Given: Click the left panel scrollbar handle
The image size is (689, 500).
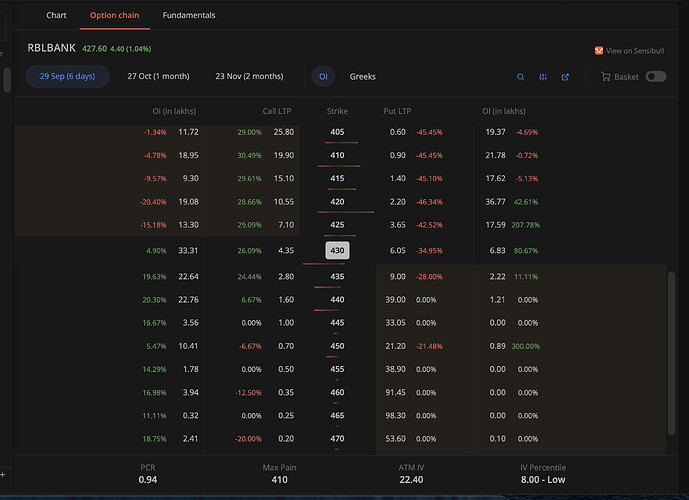Looking at the screenshot, I should click(x=7, y=80).
